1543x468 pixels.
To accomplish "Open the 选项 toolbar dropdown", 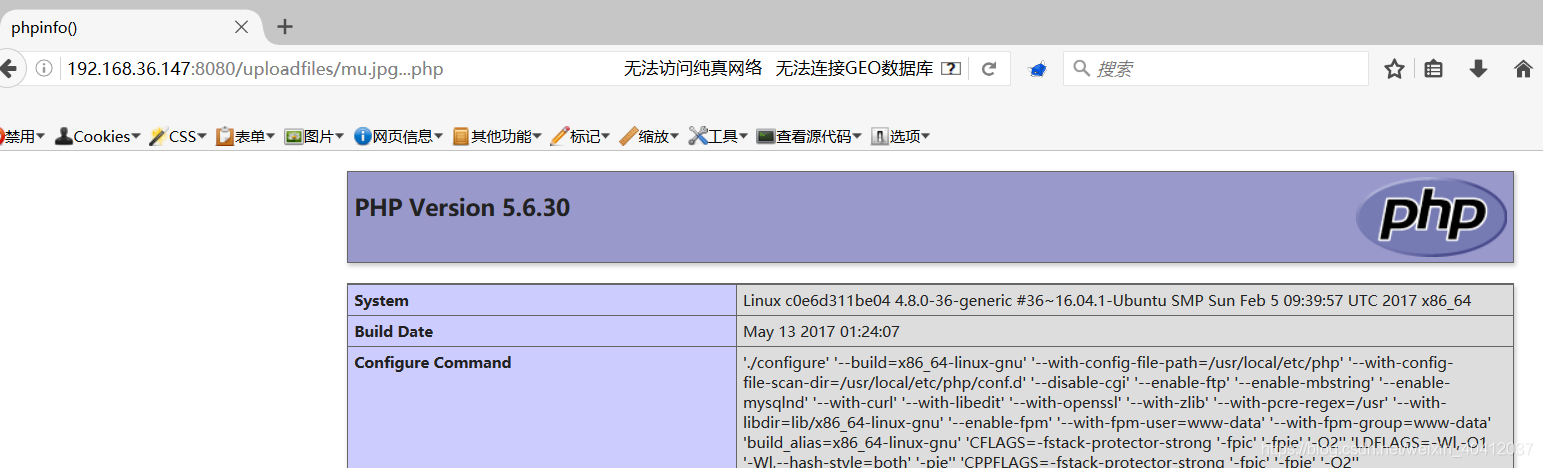I will pyautogui.click(x=901, y=137).
